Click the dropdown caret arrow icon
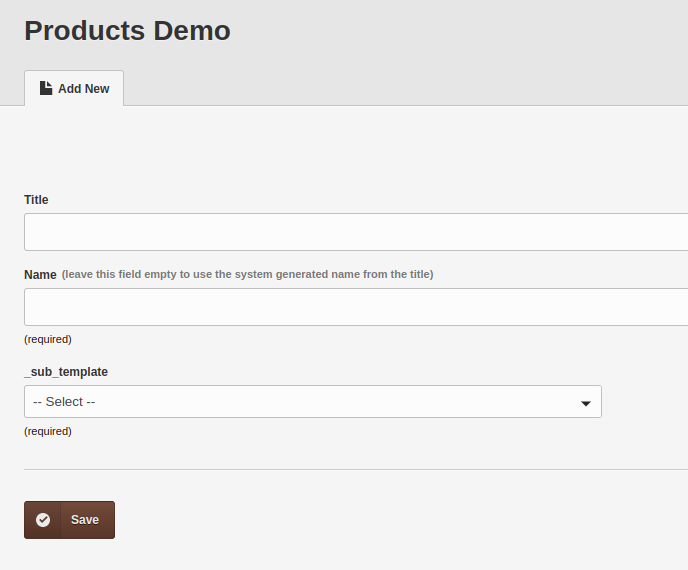The image size is (688, 570). pyautogui.click(x=585, y=403)
